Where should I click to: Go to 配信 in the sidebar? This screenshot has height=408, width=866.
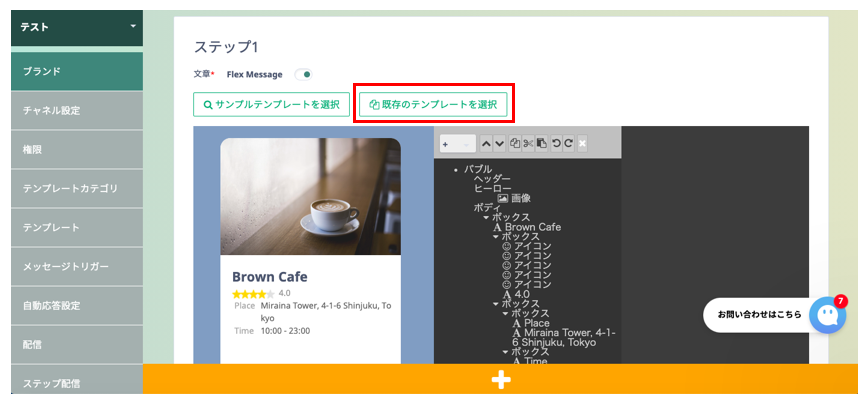click(x=77, y=345)
